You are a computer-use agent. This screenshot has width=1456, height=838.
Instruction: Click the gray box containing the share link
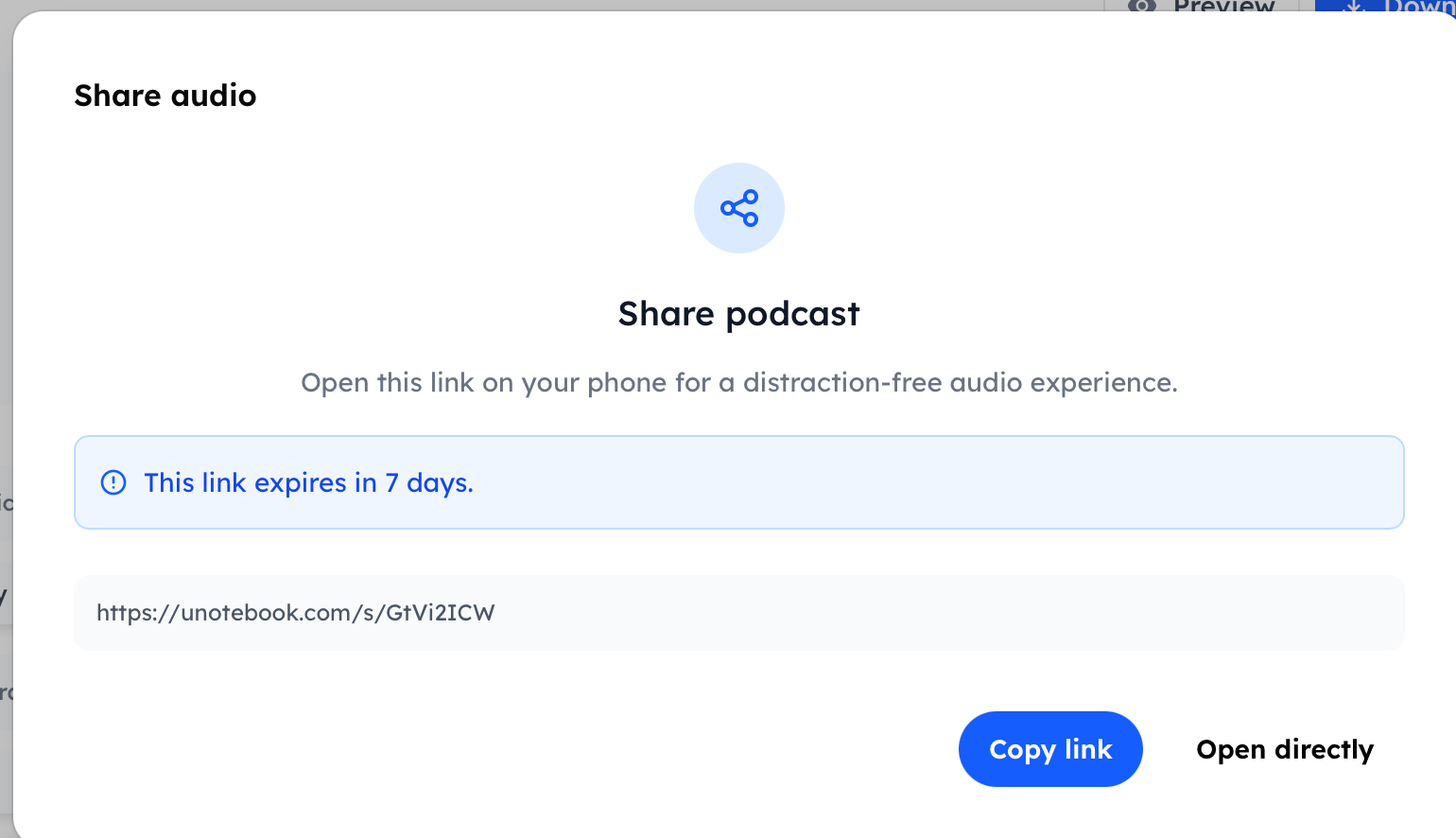click(739, 612)
